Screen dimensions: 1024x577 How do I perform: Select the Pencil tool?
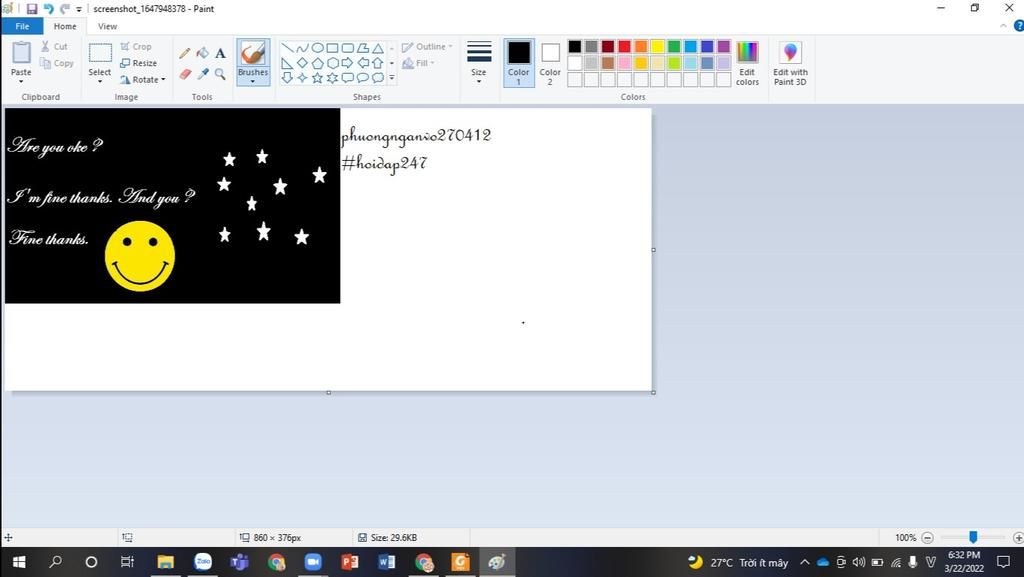pos(185,54)
